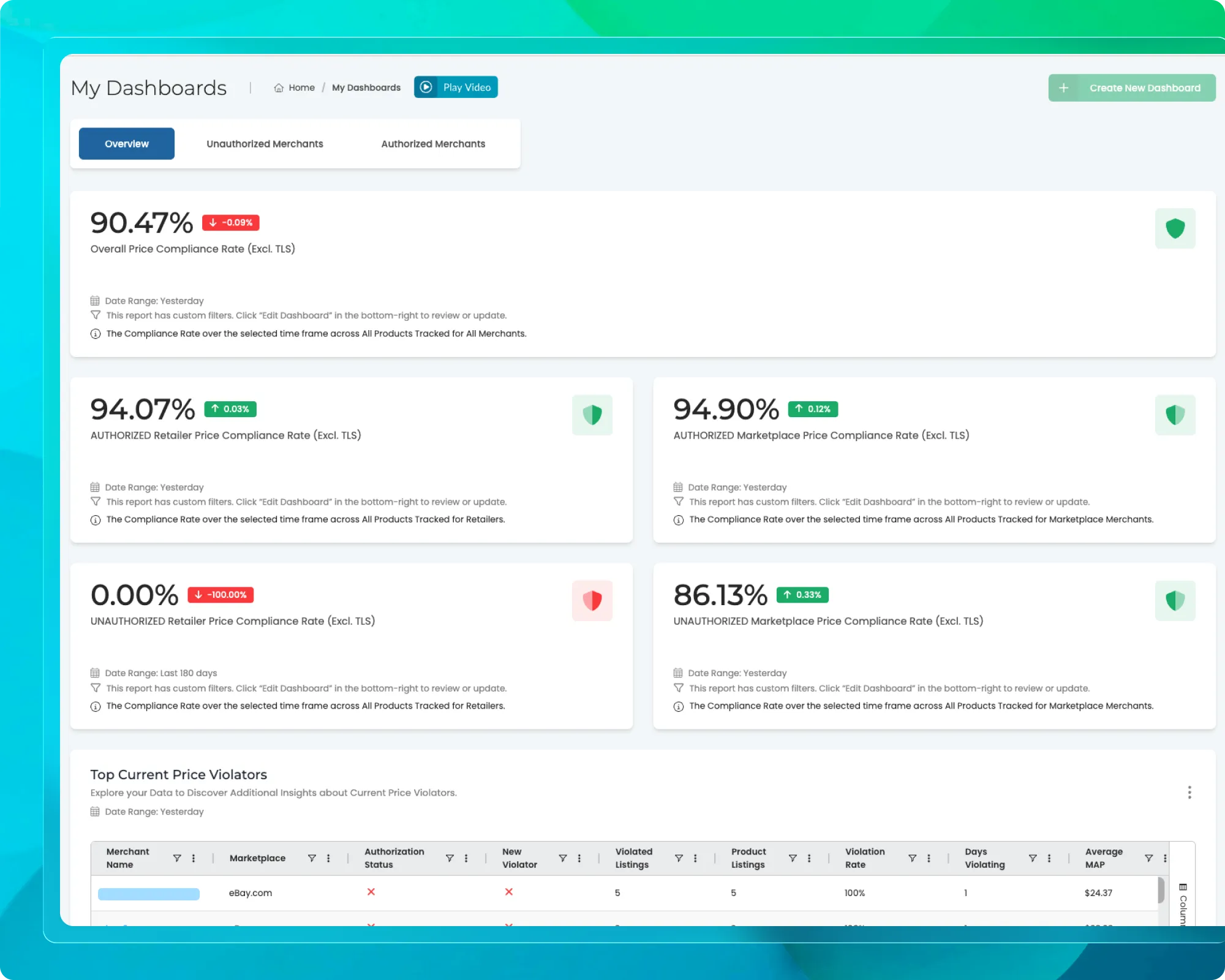Screen dimensions: 1225x980
Task: Open the Merchant Name column filter
Action: point(178,858)
